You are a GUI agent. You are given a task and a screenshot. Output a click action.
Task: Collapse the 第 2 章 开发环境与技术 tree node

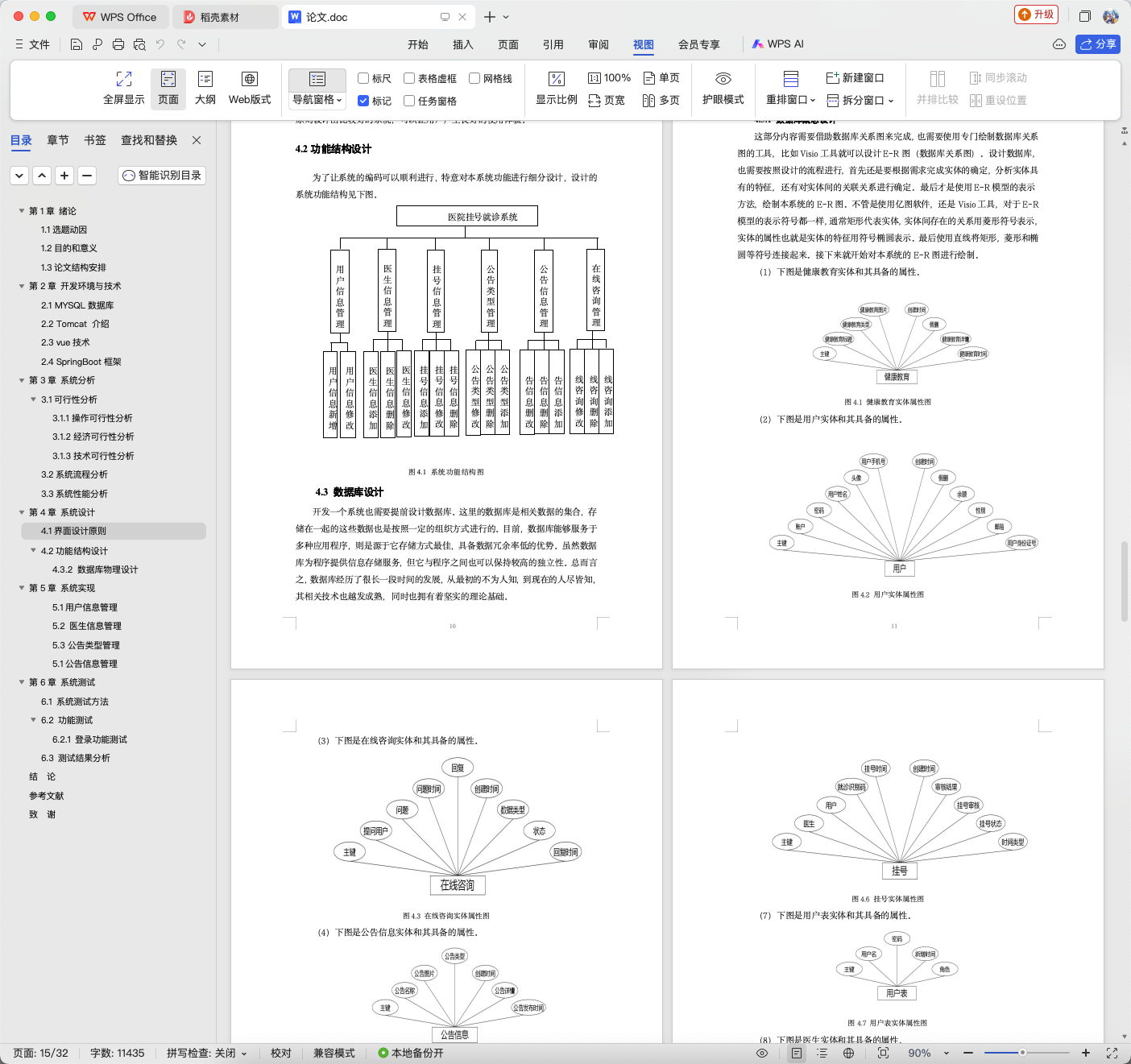point(22,286)
